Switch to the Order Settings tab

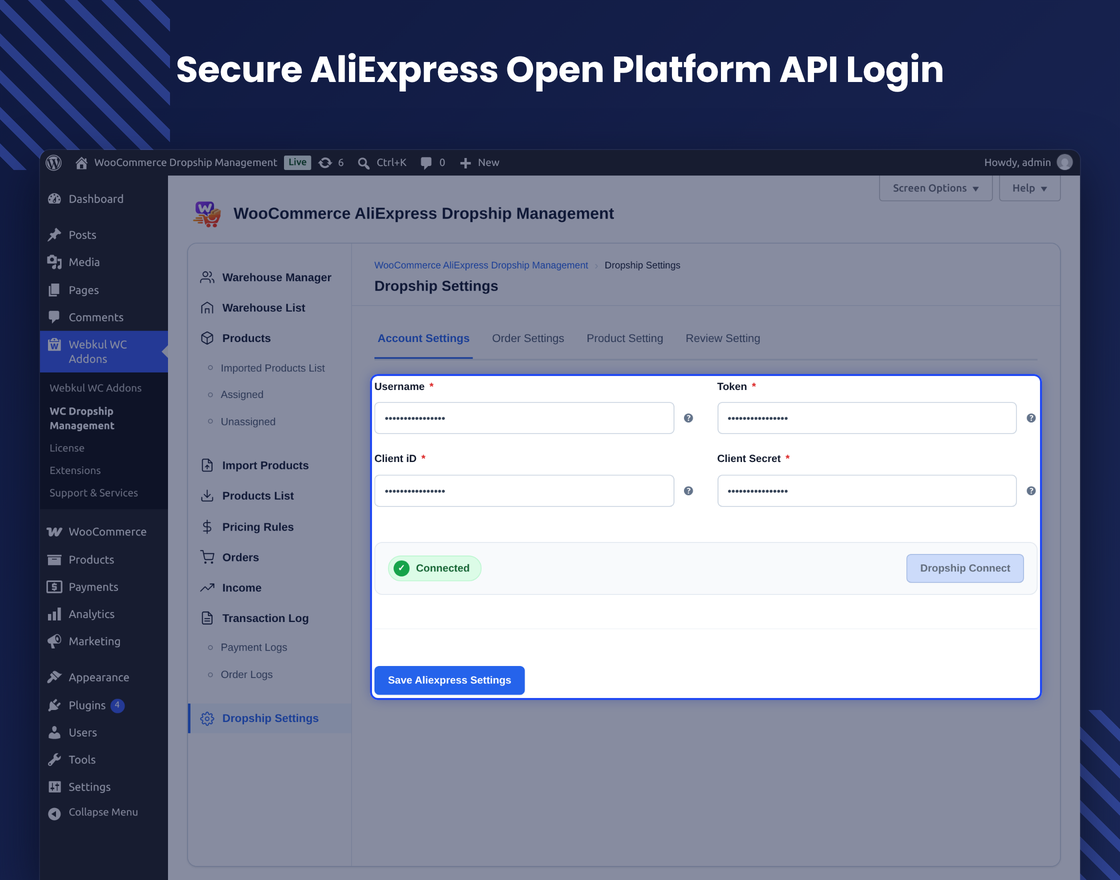(528, 339)
